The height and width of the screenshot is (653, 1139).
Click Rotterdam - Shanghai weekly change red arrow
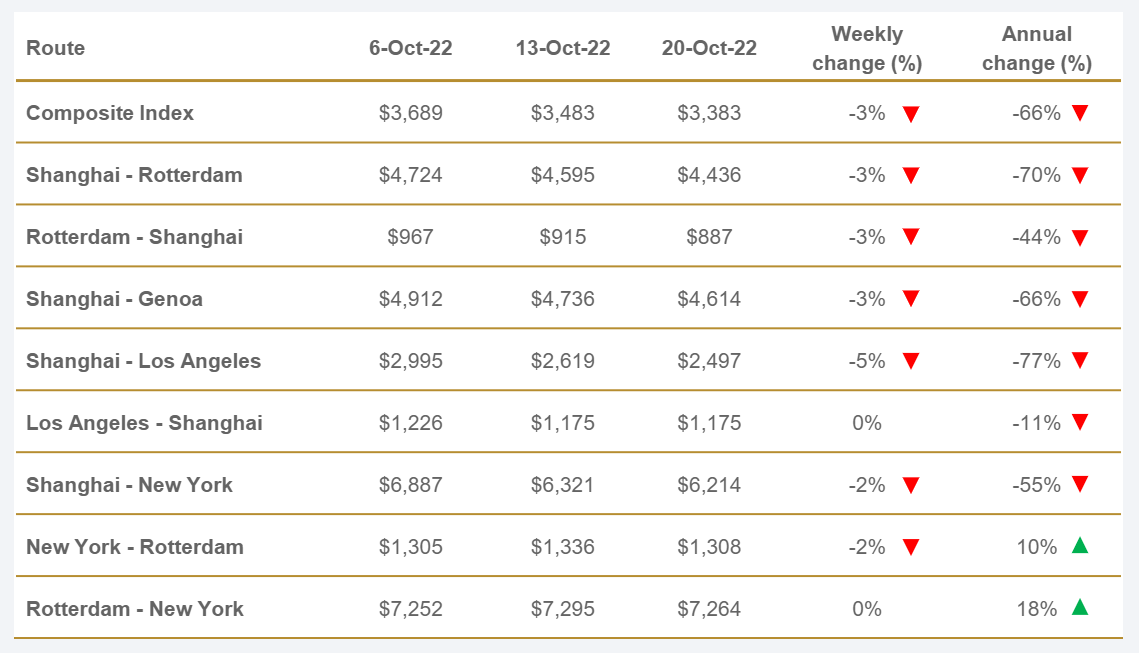(910, 238)
